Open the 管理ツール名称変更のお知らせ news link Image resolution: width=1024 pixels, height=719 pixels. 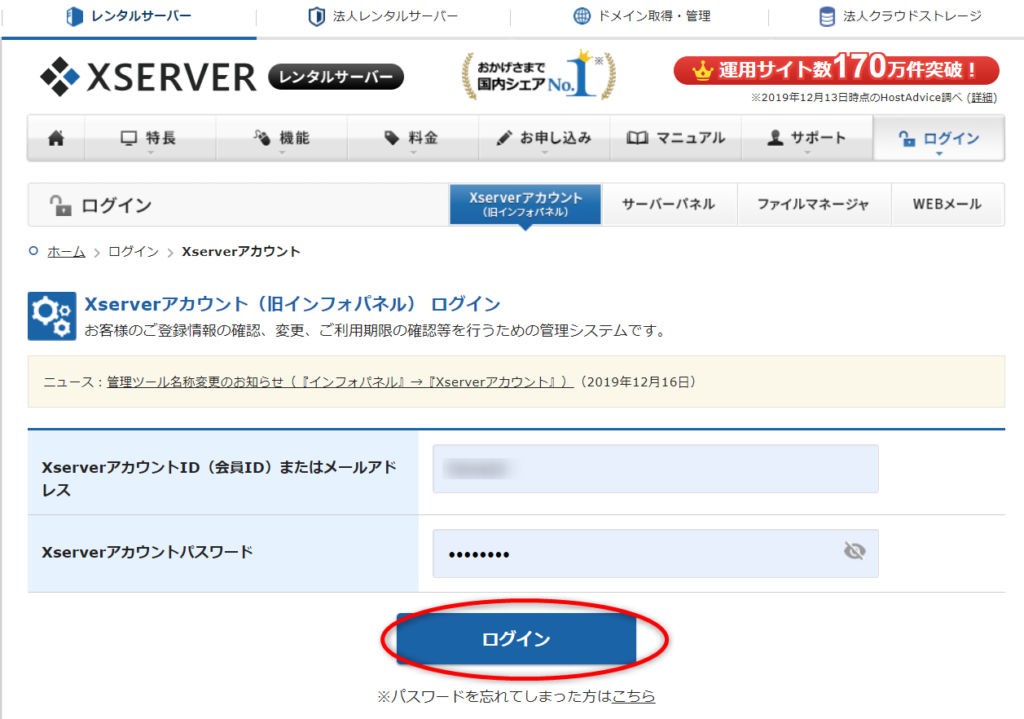point(340,382)
